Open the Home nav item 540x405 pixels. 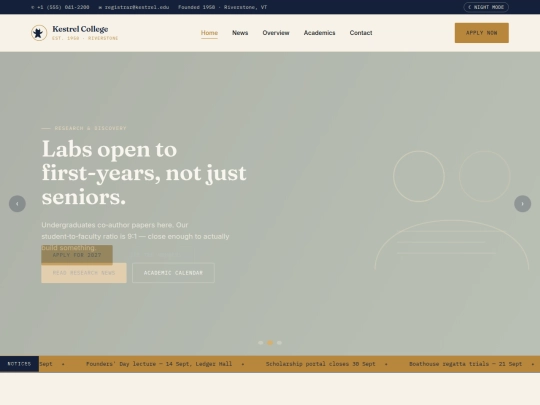point(209,33)
